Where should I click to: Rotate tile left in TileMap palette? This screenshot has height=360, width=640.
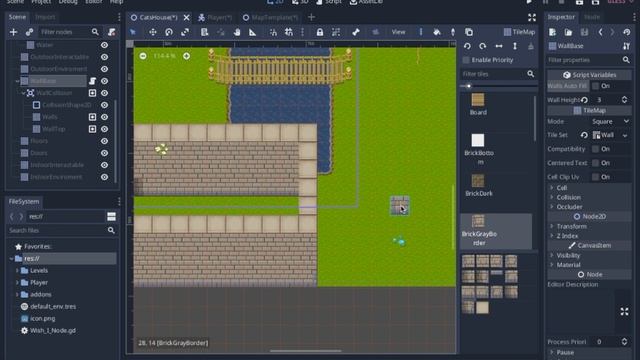pyautogui.click(x=467, y=46)
